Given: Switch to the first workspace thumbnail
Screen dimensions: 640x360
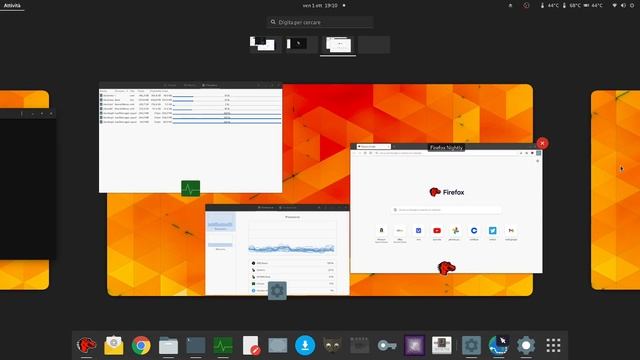Looking at the screenshot, I should tap(265, 44).
